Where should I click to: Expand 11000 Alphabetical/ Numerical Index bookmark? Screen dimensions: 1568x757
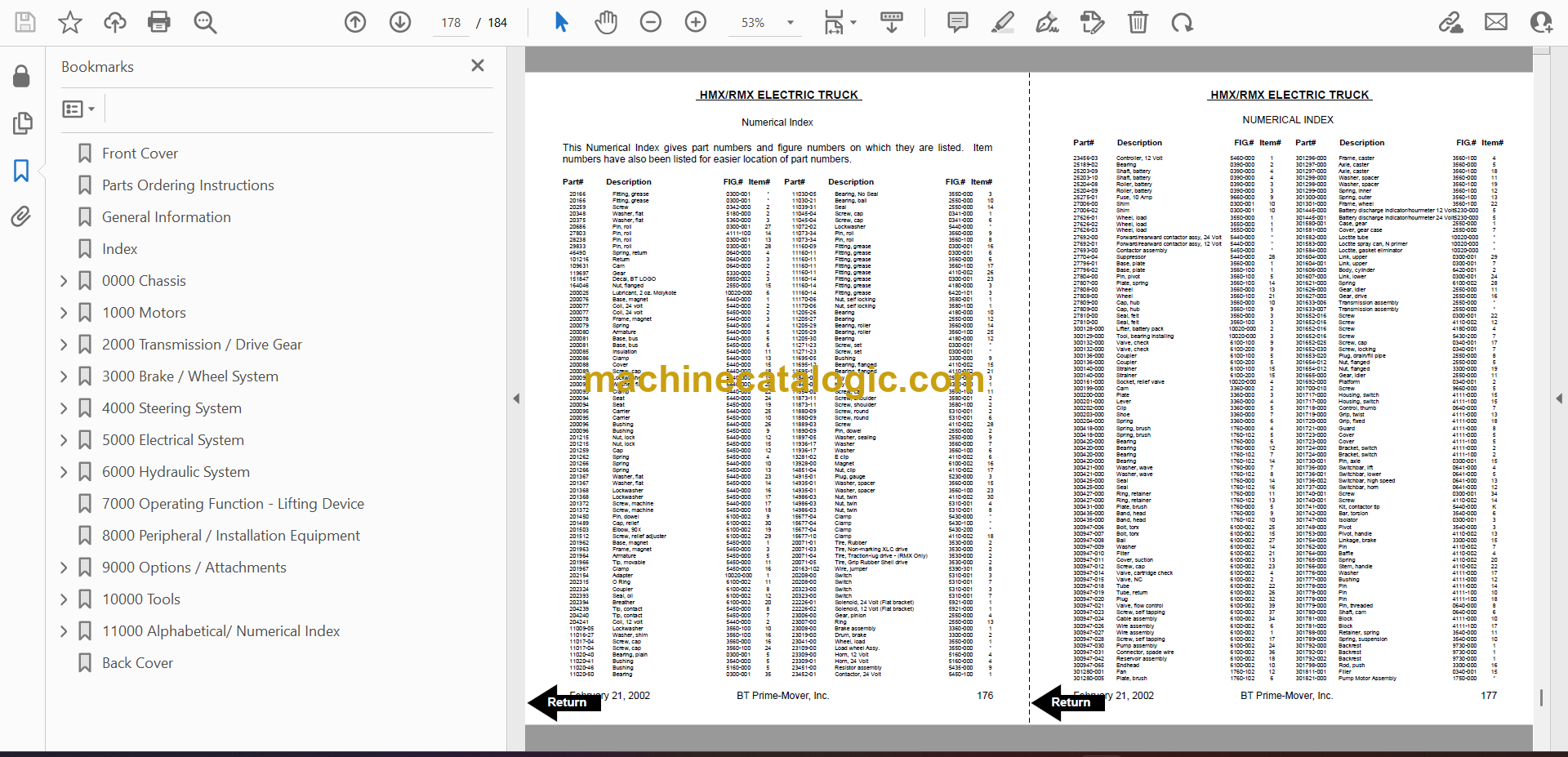64,631
